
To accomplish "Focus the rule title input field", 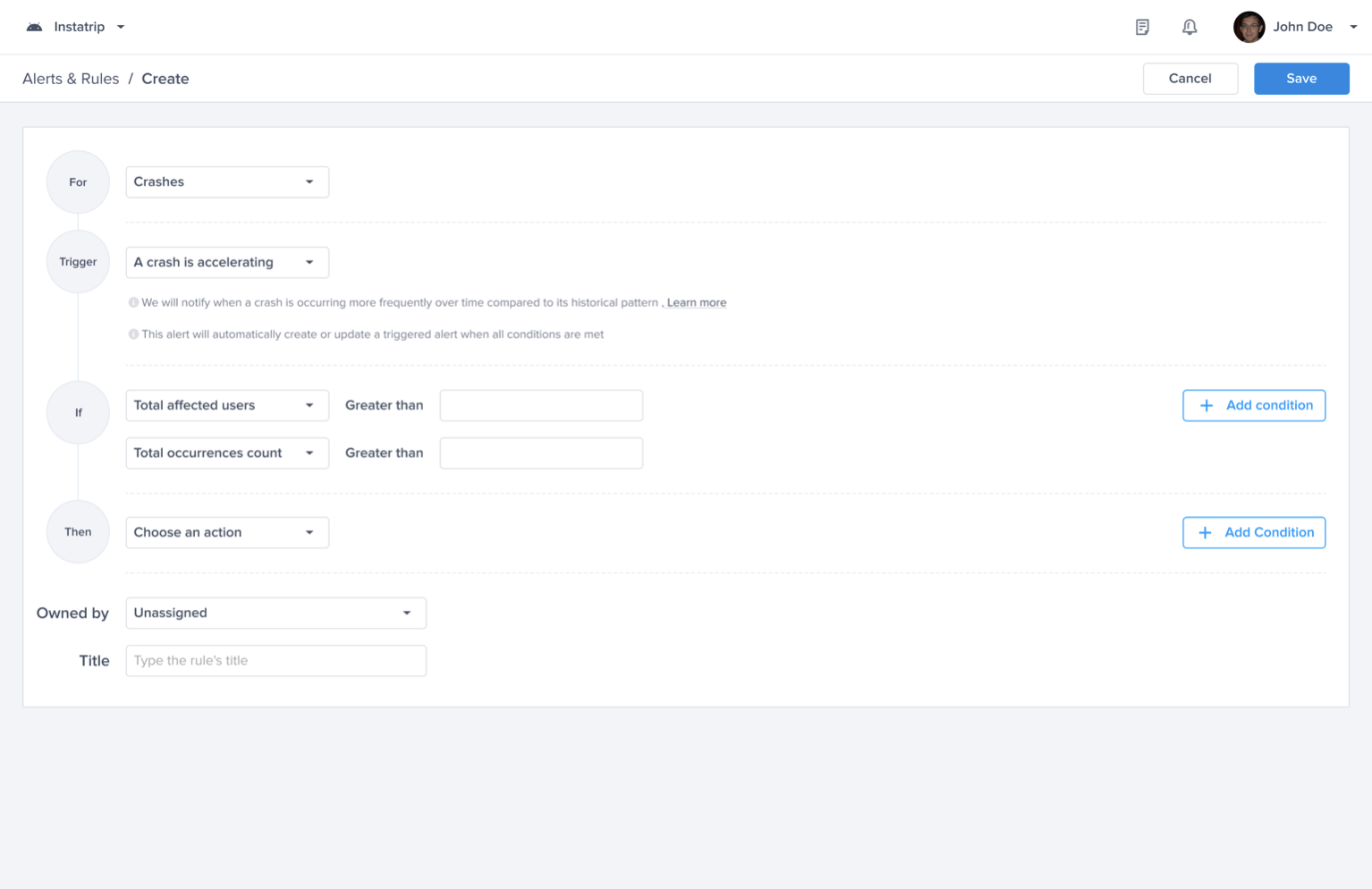I will click(x=275, y=660).
